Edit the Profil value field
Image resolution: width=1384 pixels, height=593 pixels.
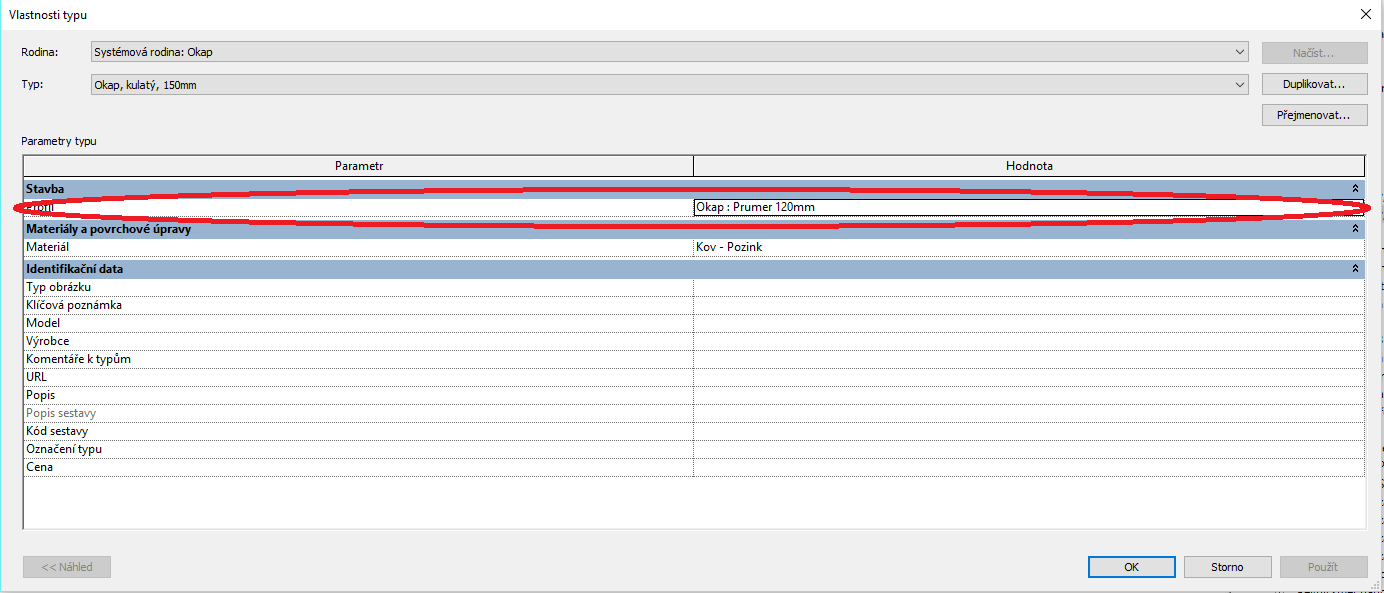click(x=1028, y=207)
